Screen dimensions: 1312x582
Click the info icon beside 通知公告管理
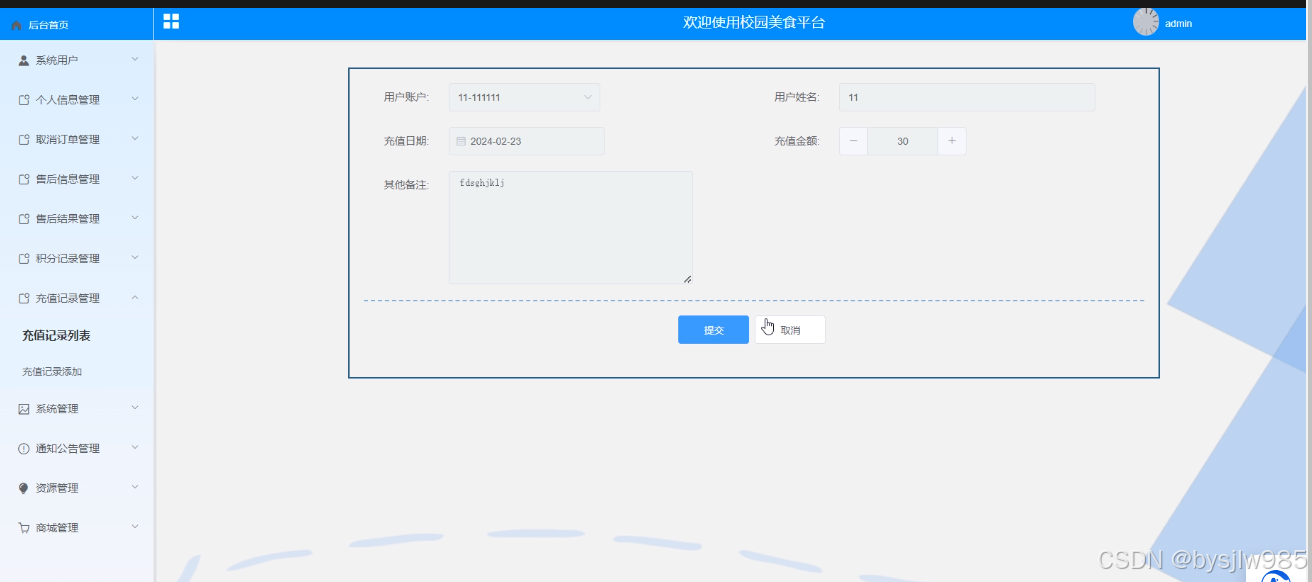[24, 449]
